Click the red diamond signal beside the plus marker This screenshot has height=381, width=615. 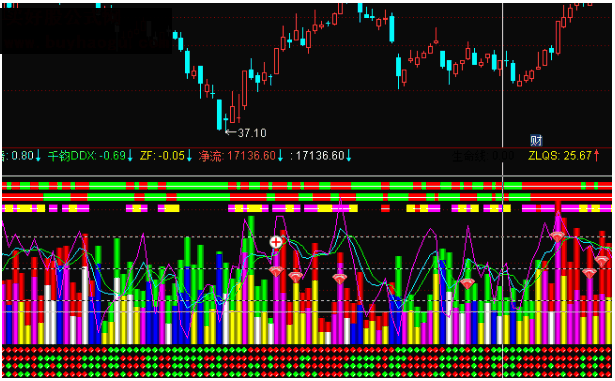click(277, 271)
